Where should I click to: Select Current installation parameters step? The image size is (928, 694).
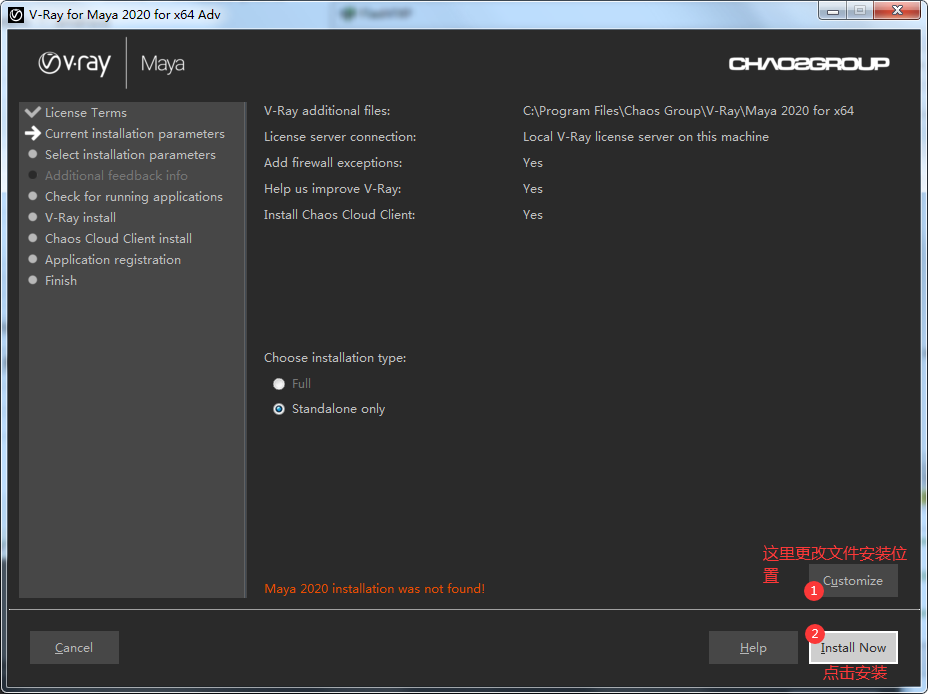pos(135,134)
